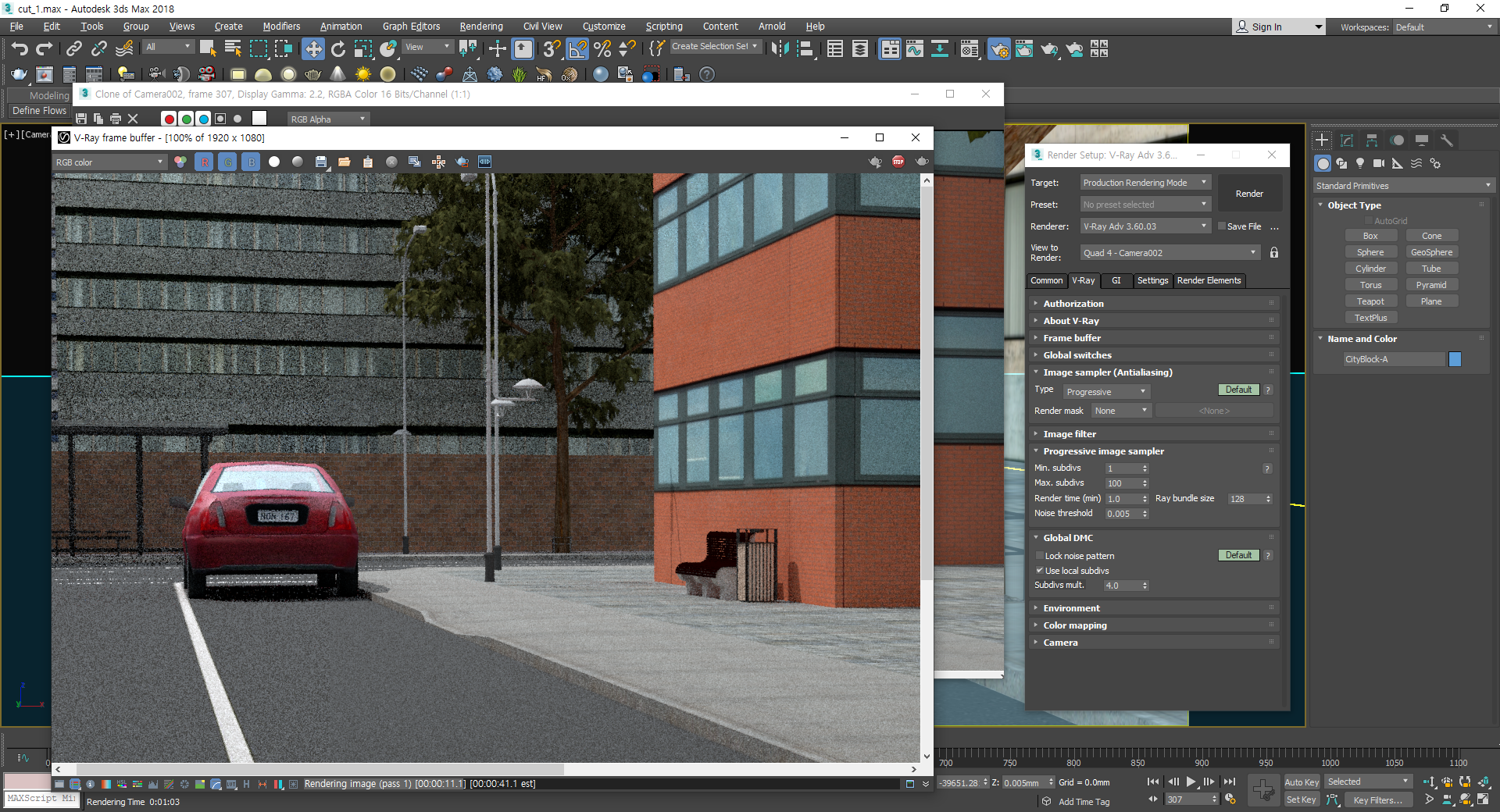Toggle red channel in V-Ray frame buffer
This screenshot has width=1500, height=812.
(205, 162)
